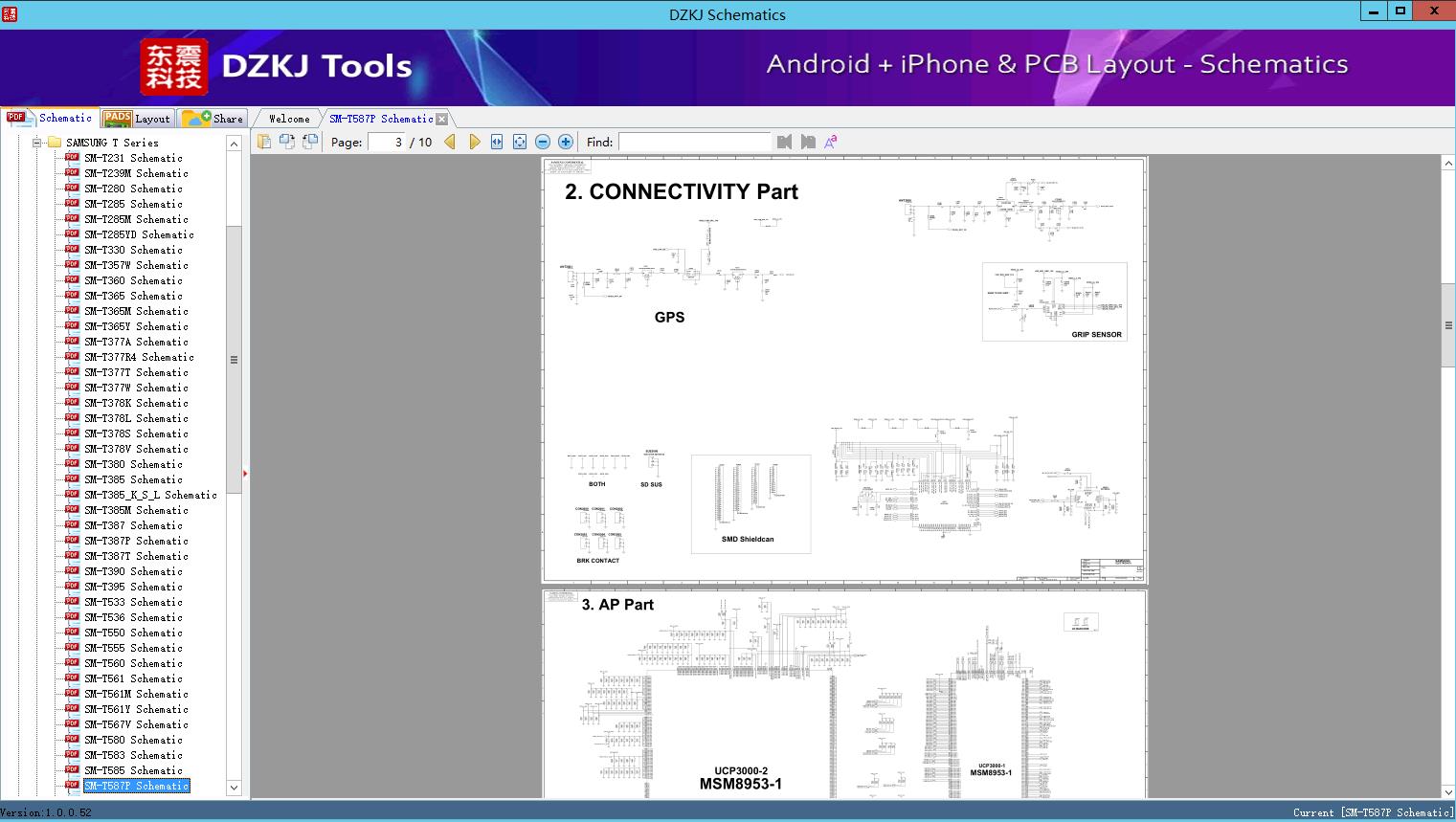Collapse side panel using red splitter arrow
The image size is (1456, 822).
point(246,473)
